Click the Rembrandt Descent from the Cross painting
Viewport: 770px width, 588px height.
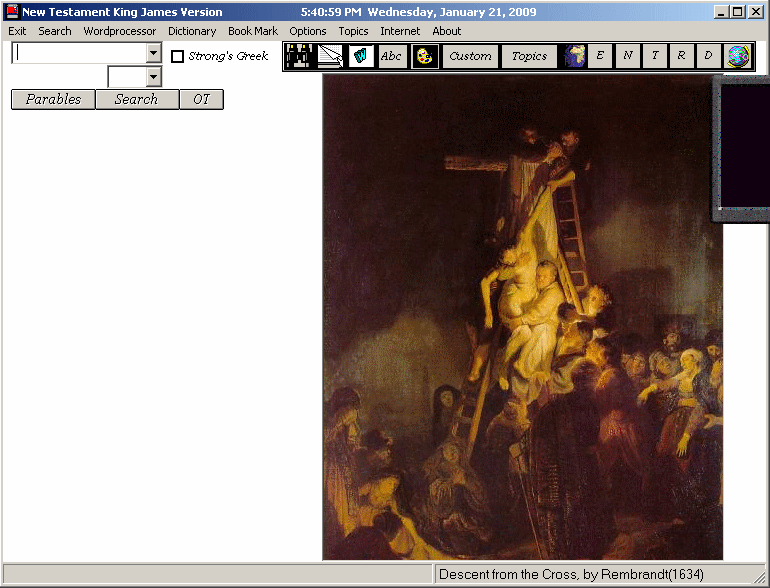click(x=522, y=317)
